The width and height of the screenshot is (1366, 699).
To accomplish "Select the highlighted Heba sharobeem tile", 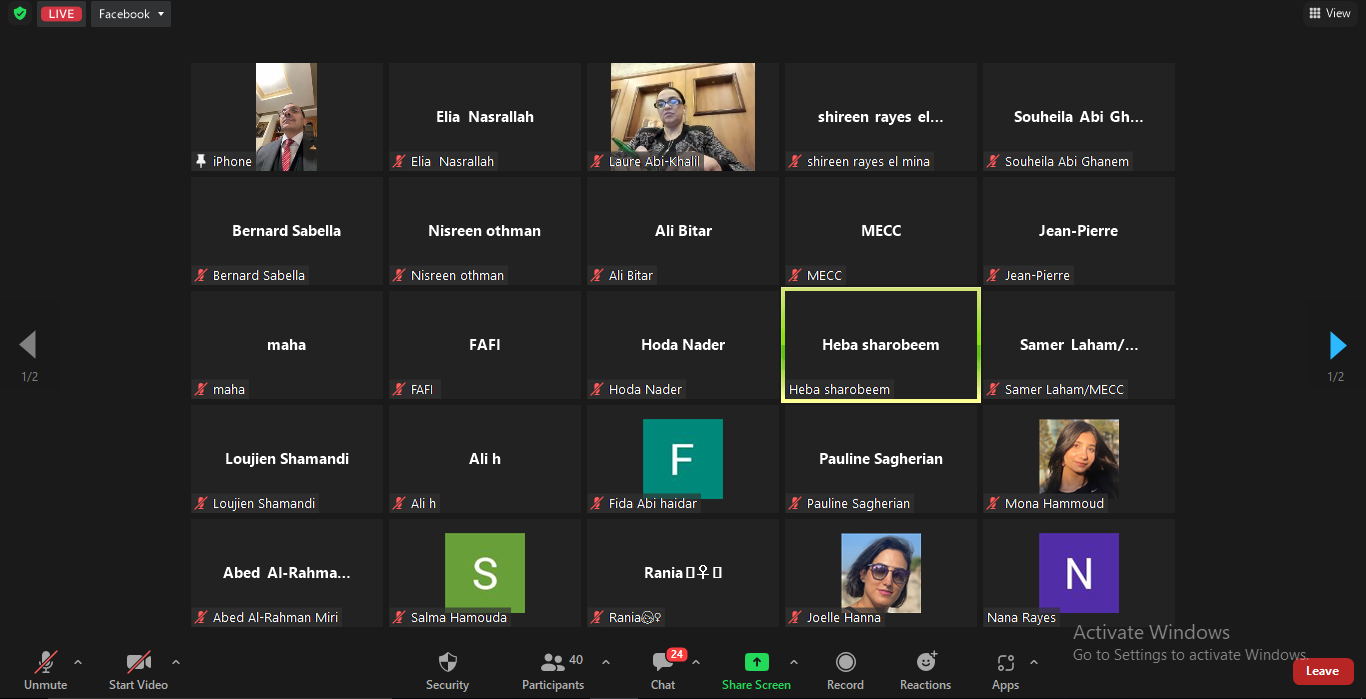I will [881, 345].
